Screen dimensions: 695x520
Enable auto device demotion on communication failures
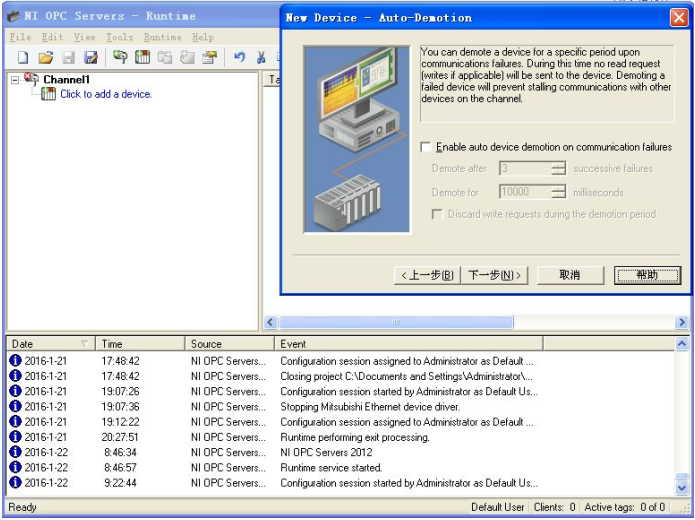click(x=426, y=147)
